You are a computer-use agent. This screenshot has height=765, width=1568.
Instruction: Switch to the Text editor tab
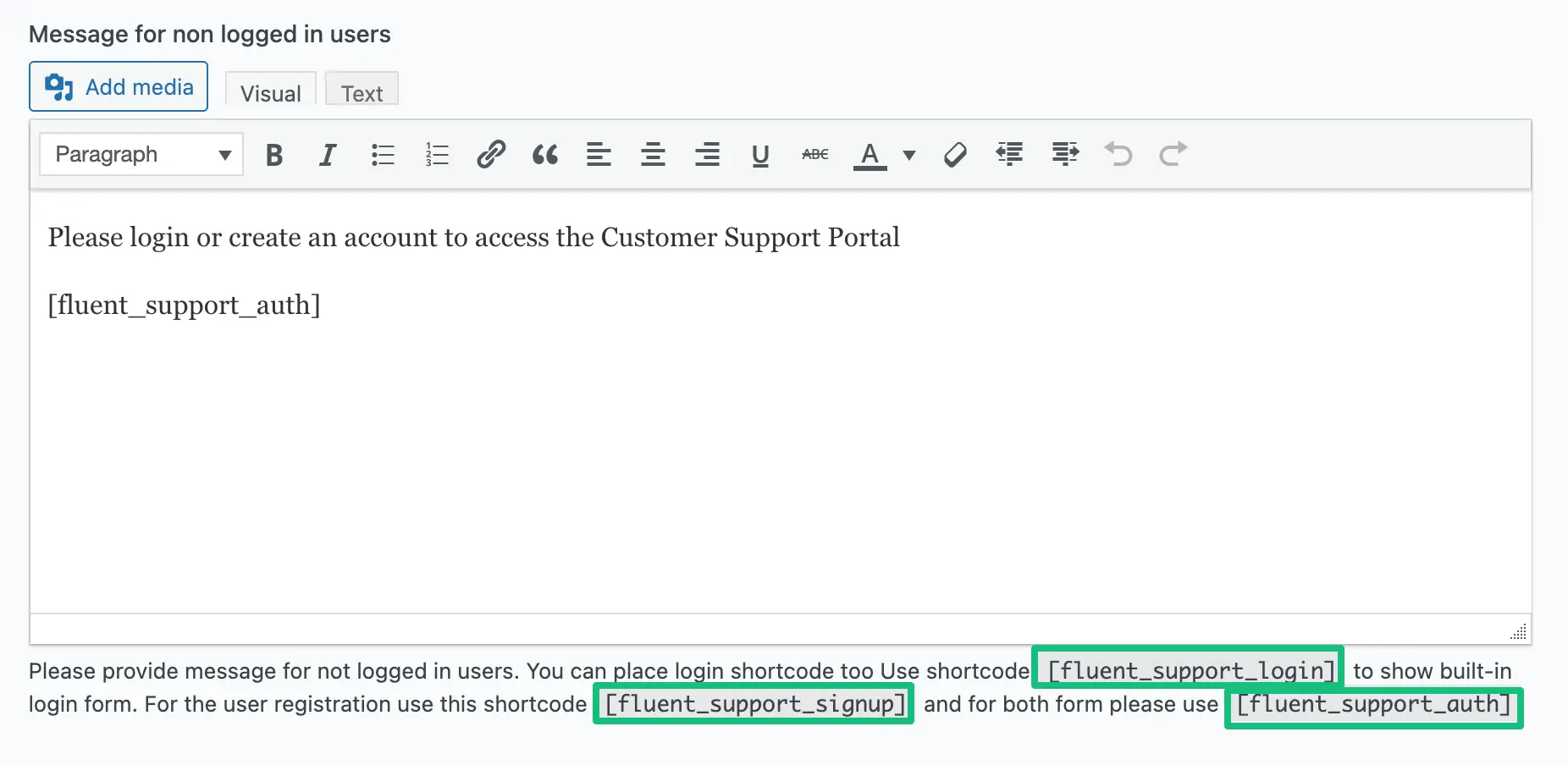click(362, 93)
